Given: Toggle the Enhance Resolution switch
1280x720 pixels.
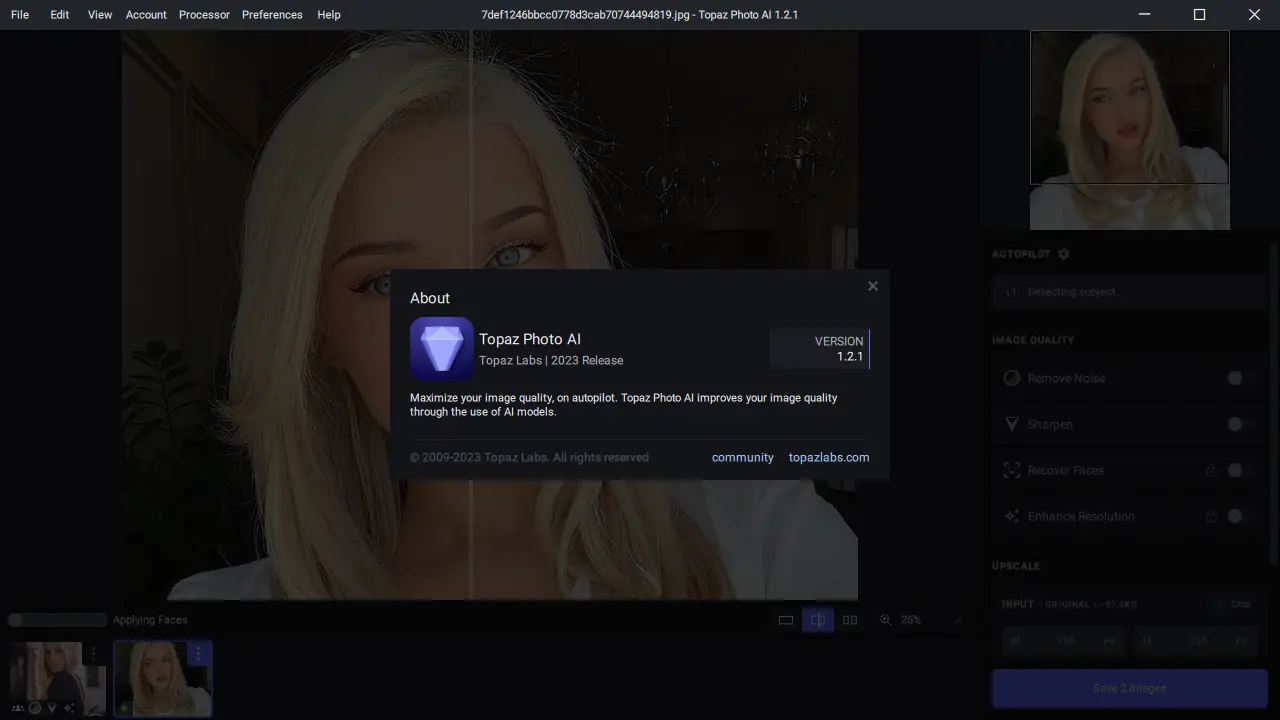Looking at the screenshot, I should point(1240,516).
